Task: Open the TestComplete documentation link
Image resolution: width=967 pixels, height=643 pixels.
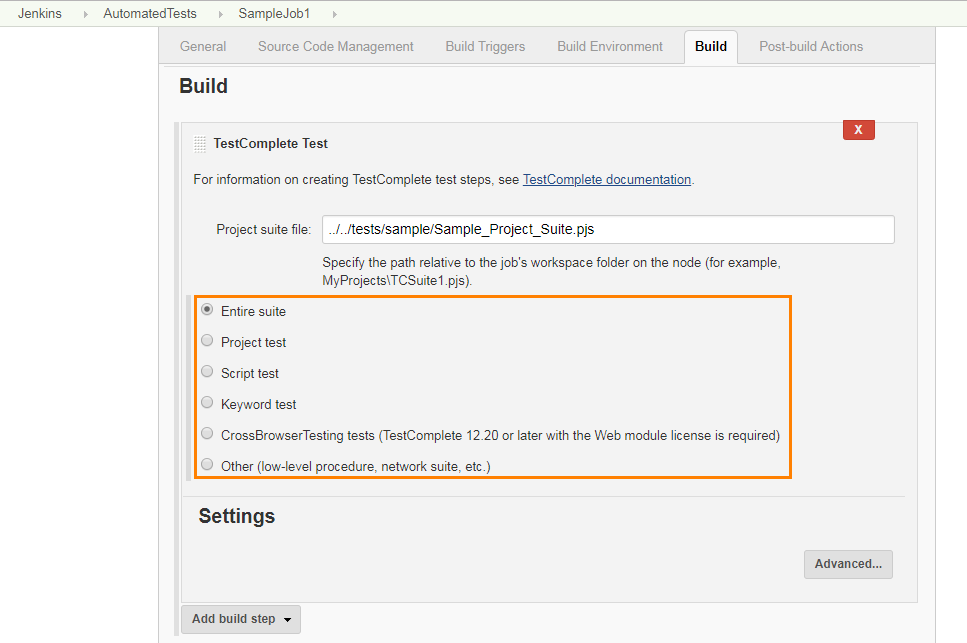Action: tap(607, 179)
